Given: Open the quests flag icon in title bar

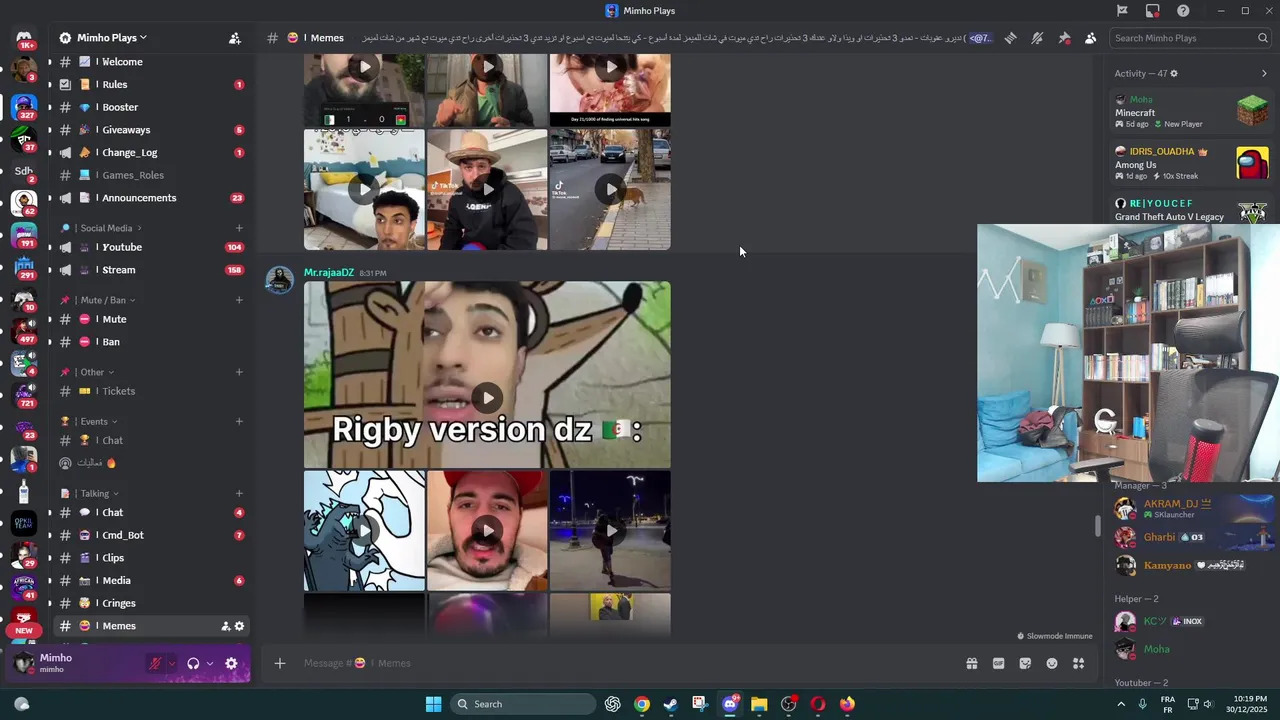Looking at the screenshot, I should click(1122, 11).
